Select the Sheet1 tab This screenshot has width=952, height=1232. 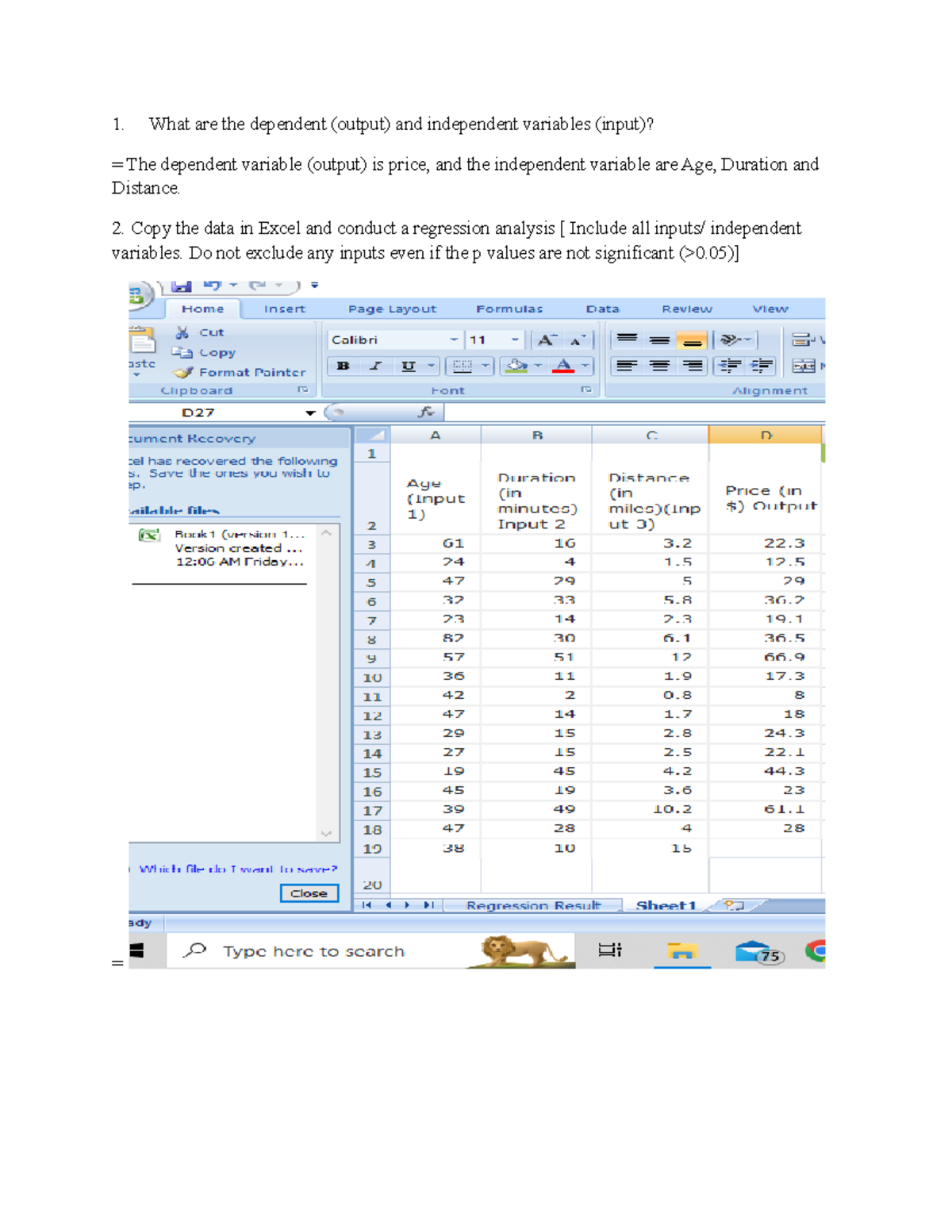coord(666,905)
